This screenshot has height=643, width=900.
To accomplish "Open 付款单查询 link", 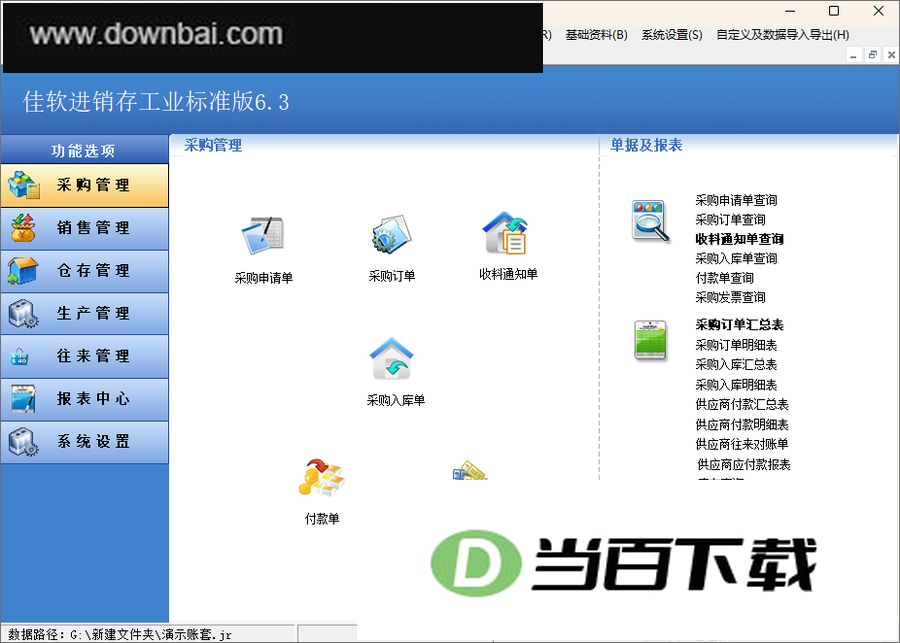I will 724,278.
